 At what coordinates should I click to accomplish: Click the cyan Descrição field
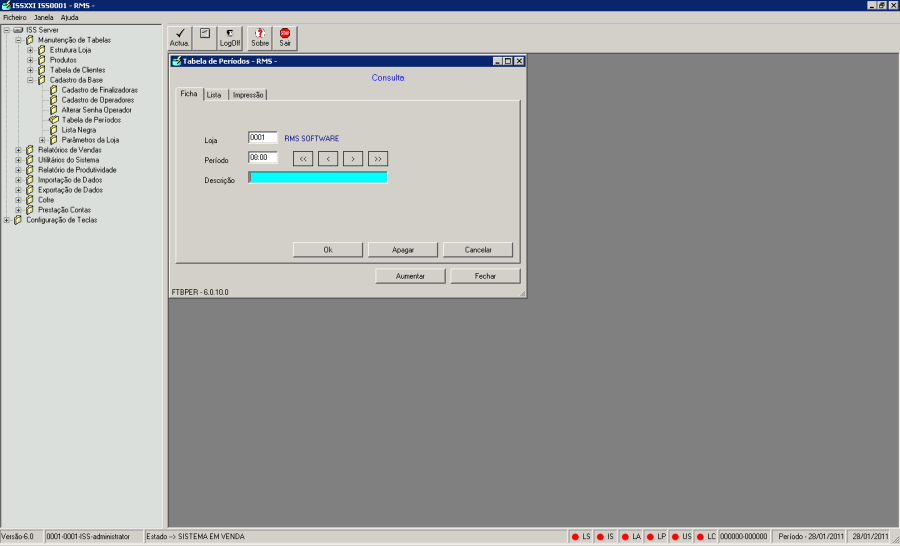click(318, 177)
